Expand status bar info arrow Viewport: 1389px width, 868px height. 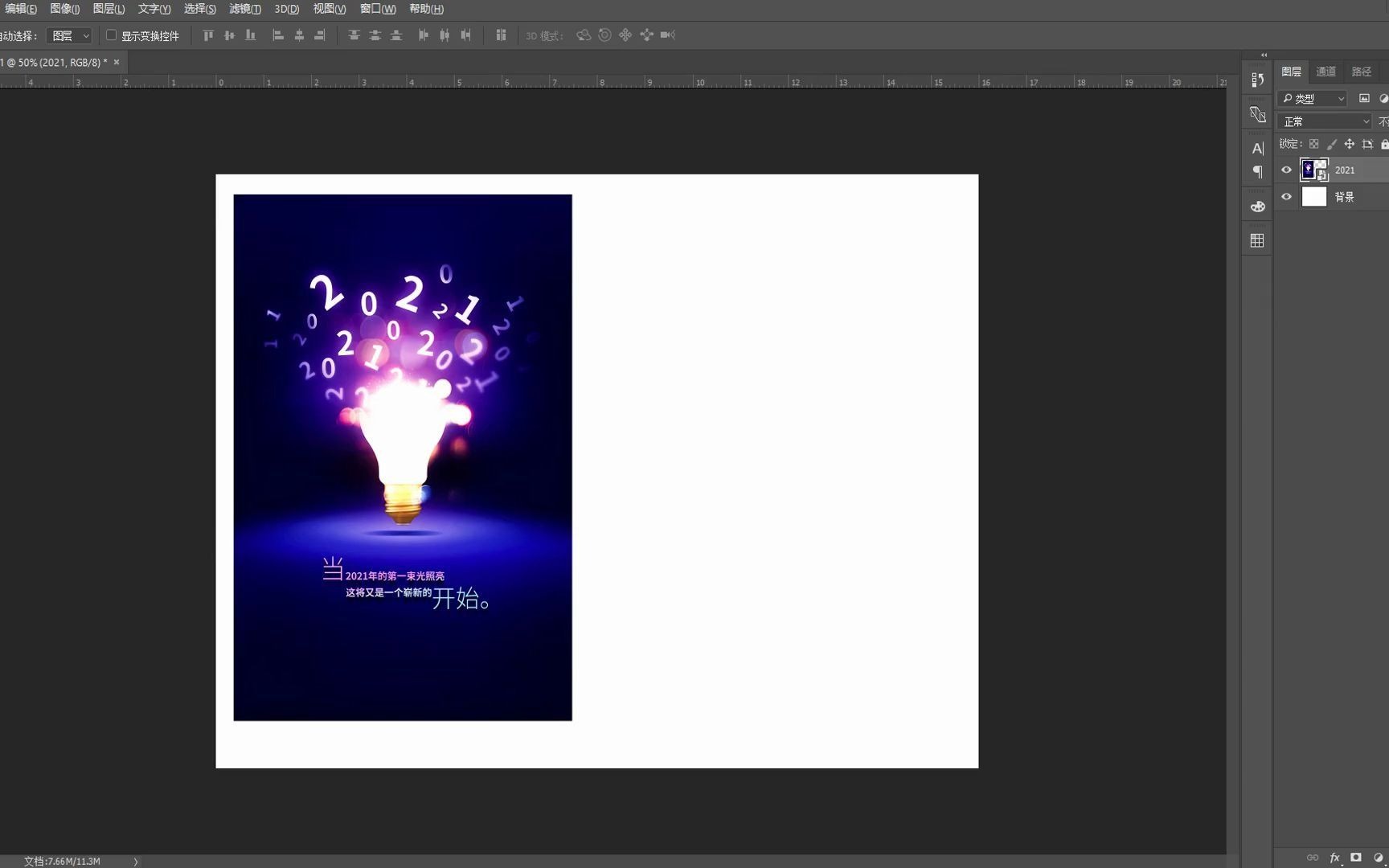click(x=136, y=861)
